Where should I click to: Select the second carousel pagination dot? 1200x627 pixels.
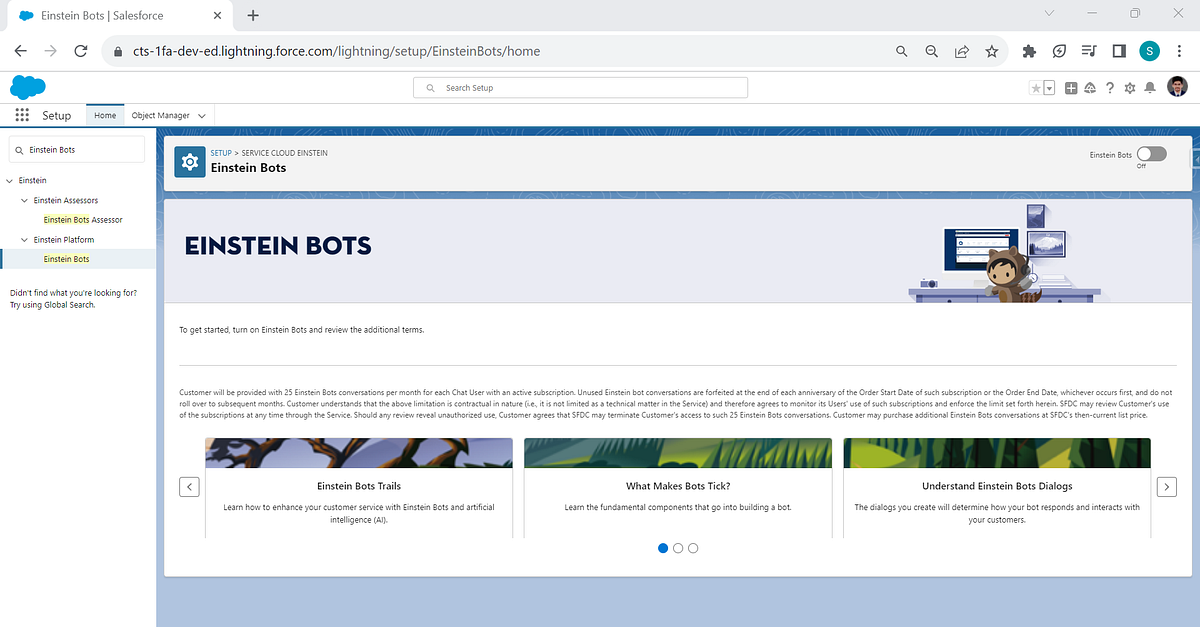[678, 548]
